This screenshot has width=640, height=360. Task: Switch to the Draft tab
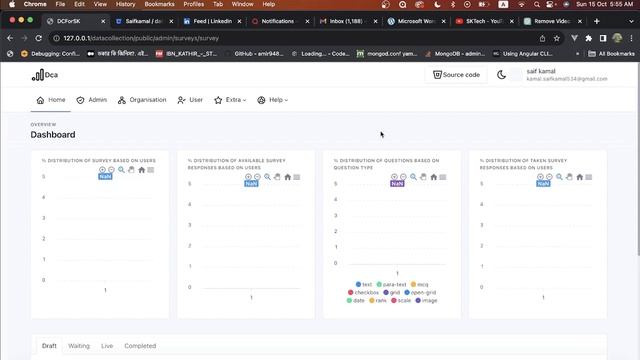(x=49, y=346)
